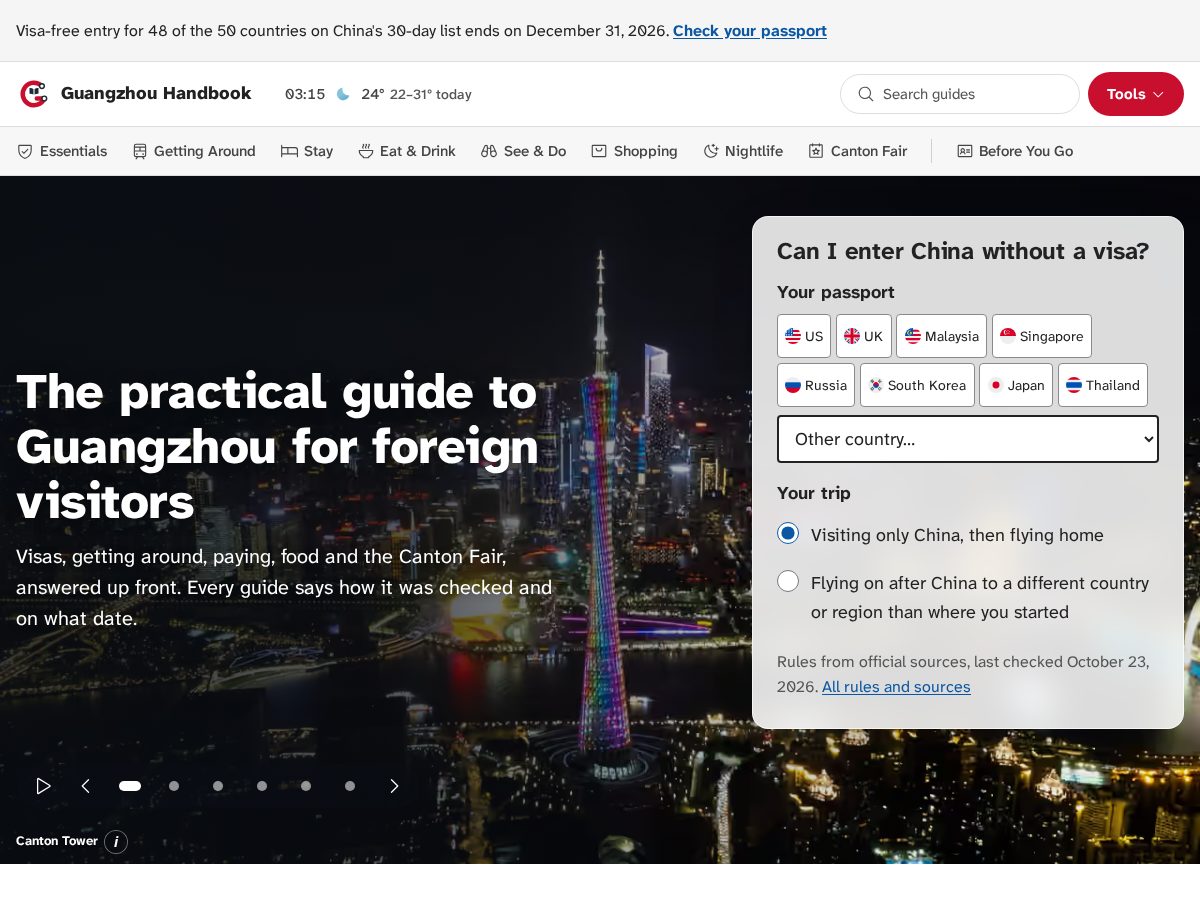This screenshot has height=900, width=1200.
Task: Choose the Malaysia passport option
Action: [x=941, y=336]
